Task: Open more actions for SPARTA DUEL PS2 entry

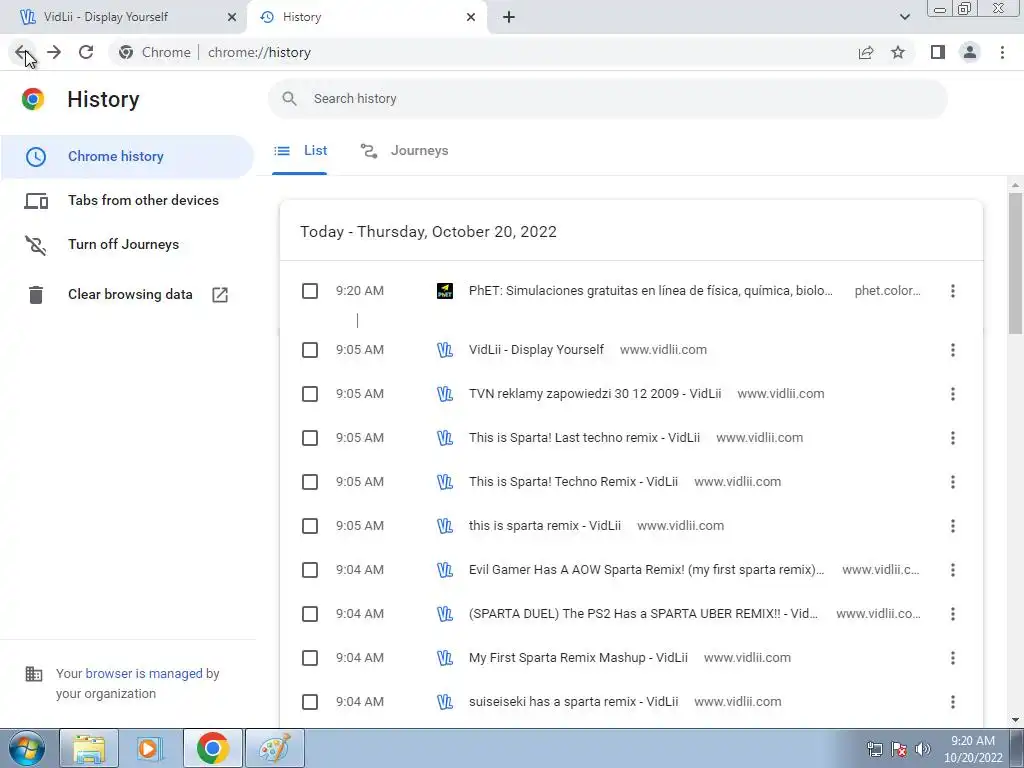Action: pyautogui.click(x=953, y=614)
